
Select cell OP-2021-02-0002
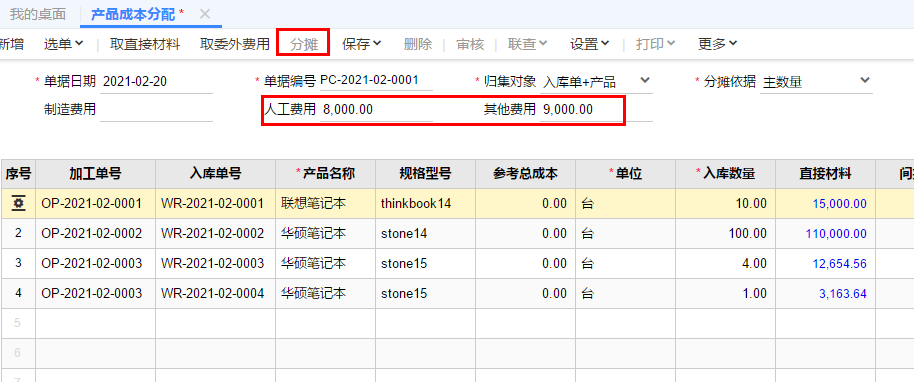96,234
